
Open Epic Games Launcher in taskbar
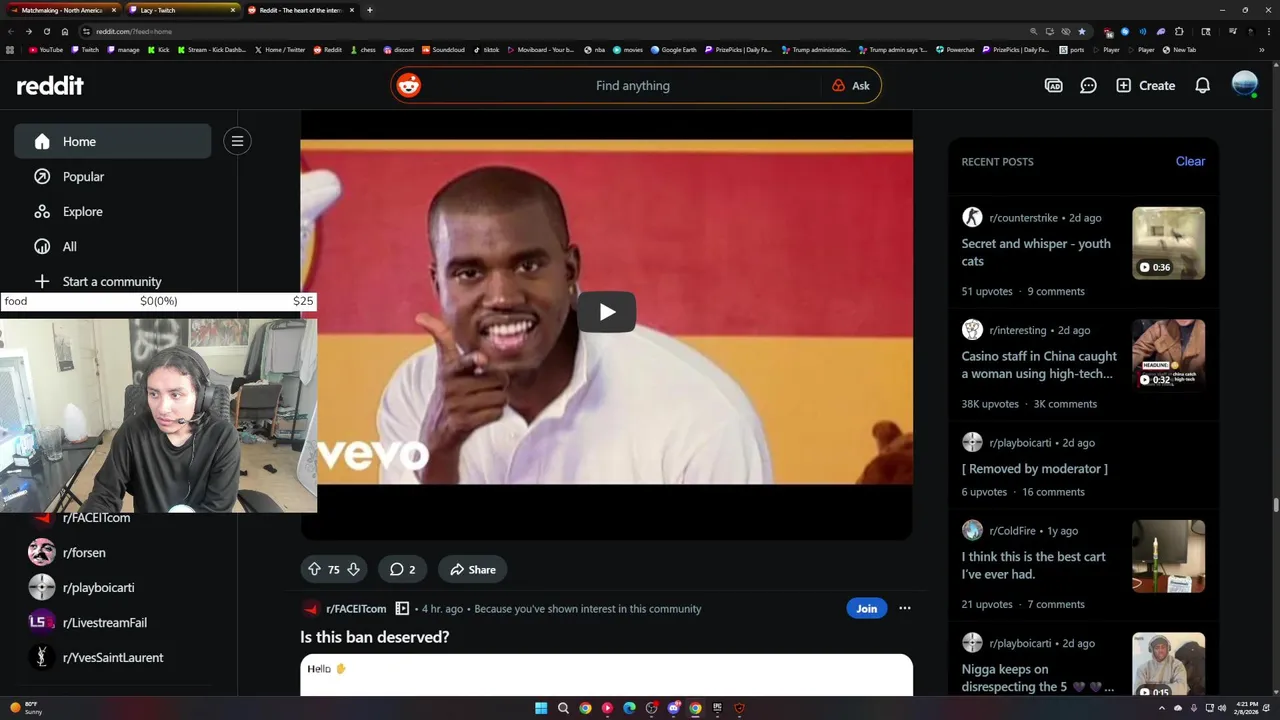pyautogui.click(x=717, y=708)
